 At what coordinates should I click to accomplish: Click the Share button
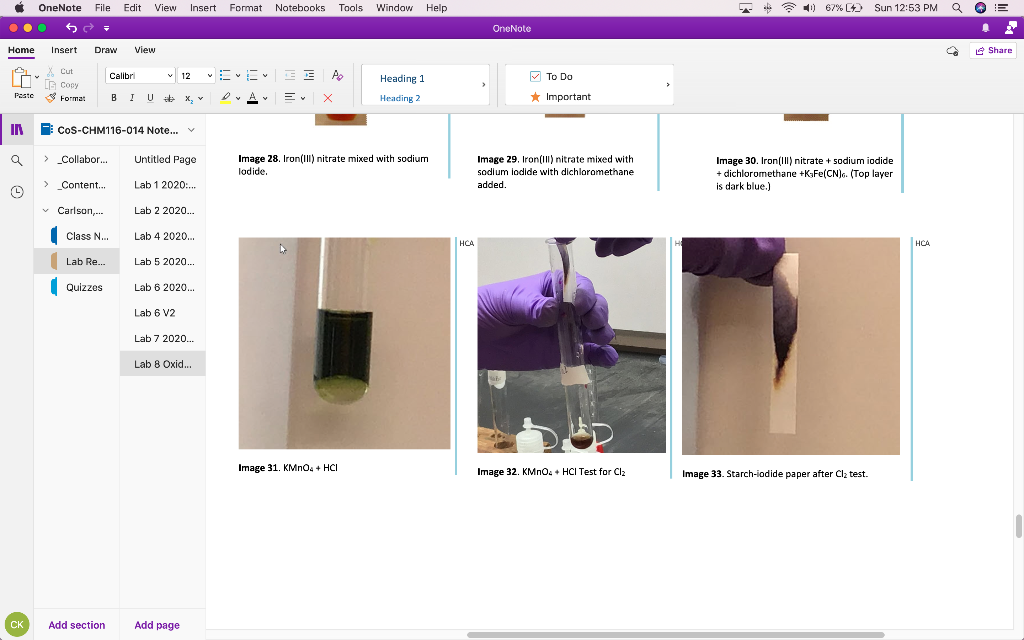pos(993,50)
